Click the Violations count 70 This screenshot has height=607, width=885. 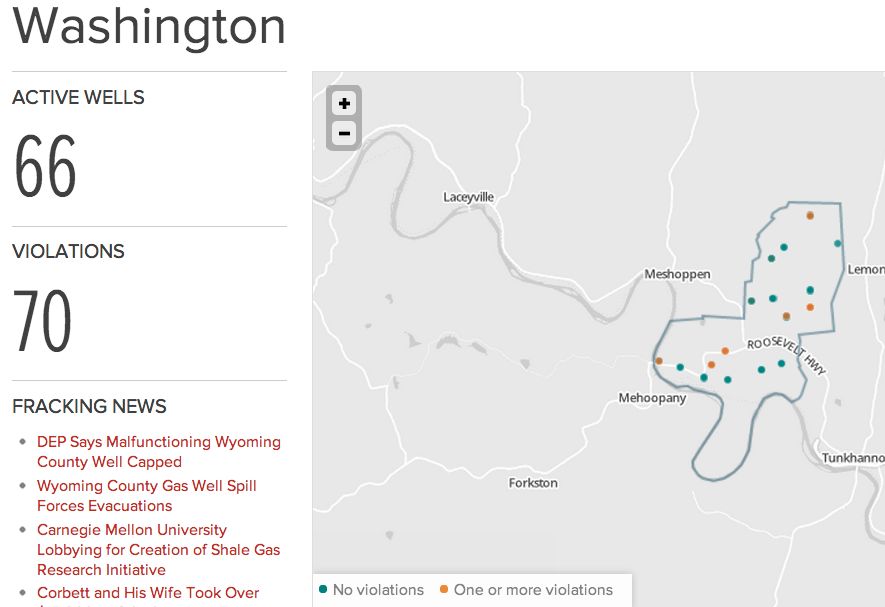43,321
